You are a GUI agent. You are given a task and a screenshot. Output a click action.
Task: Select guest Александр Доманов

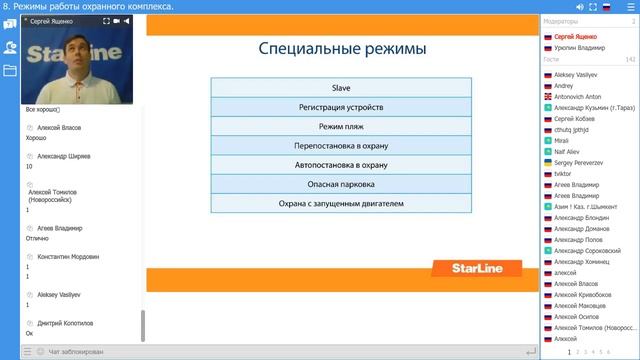(x=581, y=229)
